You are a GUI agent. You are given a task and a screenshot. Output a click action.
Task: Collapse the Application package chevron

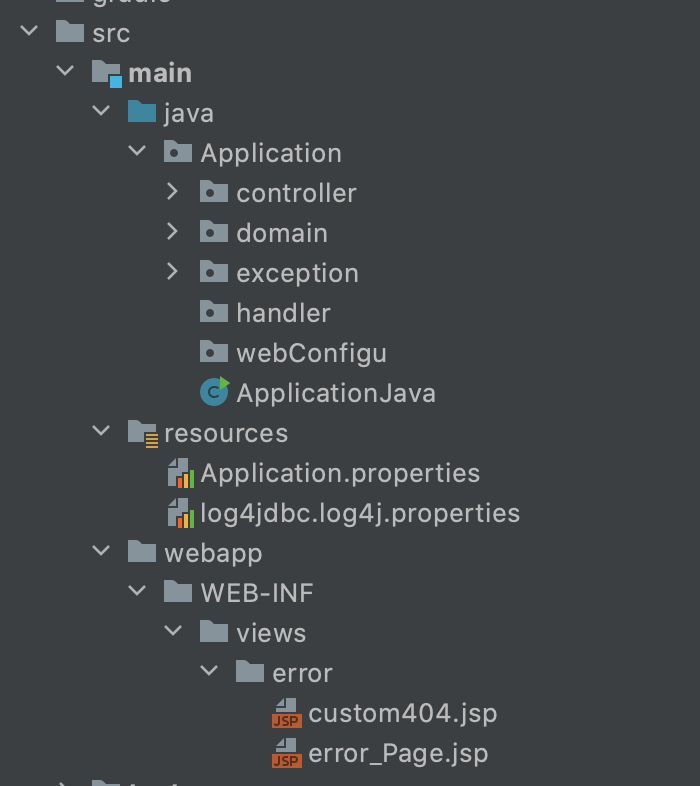(x=137, y=150)
